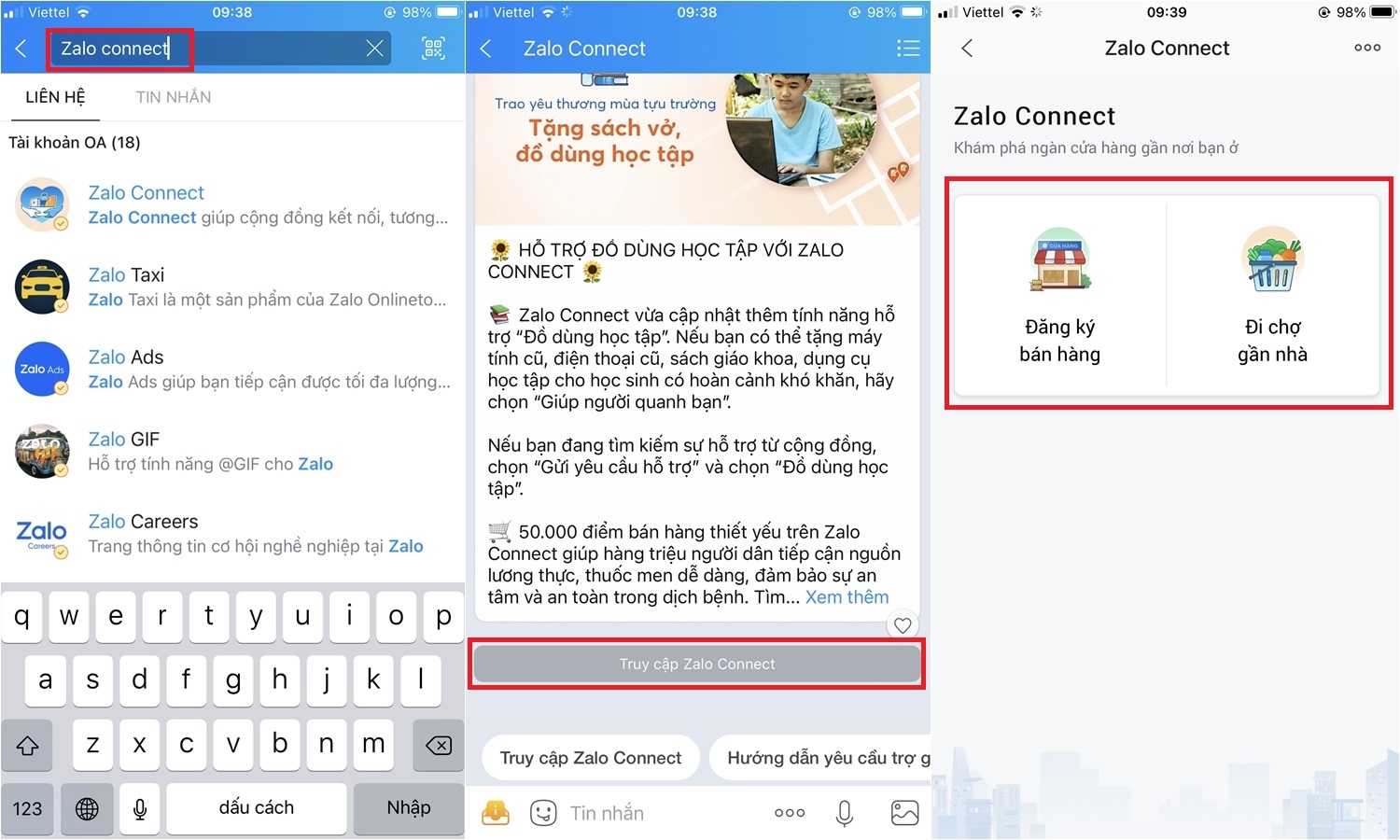Screen dimensions: 1400x840
Task: Tap the Đi chợ gần nhà label
Action: point(1272,341)
